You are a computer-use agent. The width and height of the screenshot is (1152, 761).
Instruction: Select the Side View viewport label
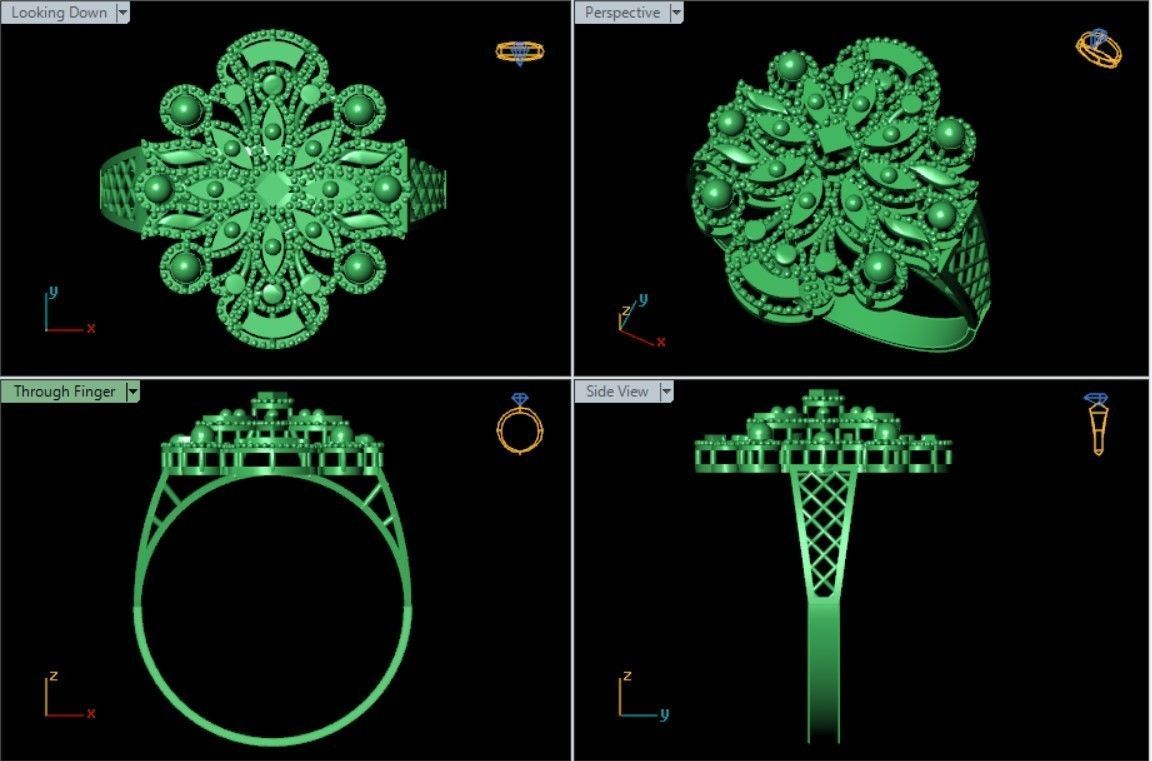pos(617,392)
